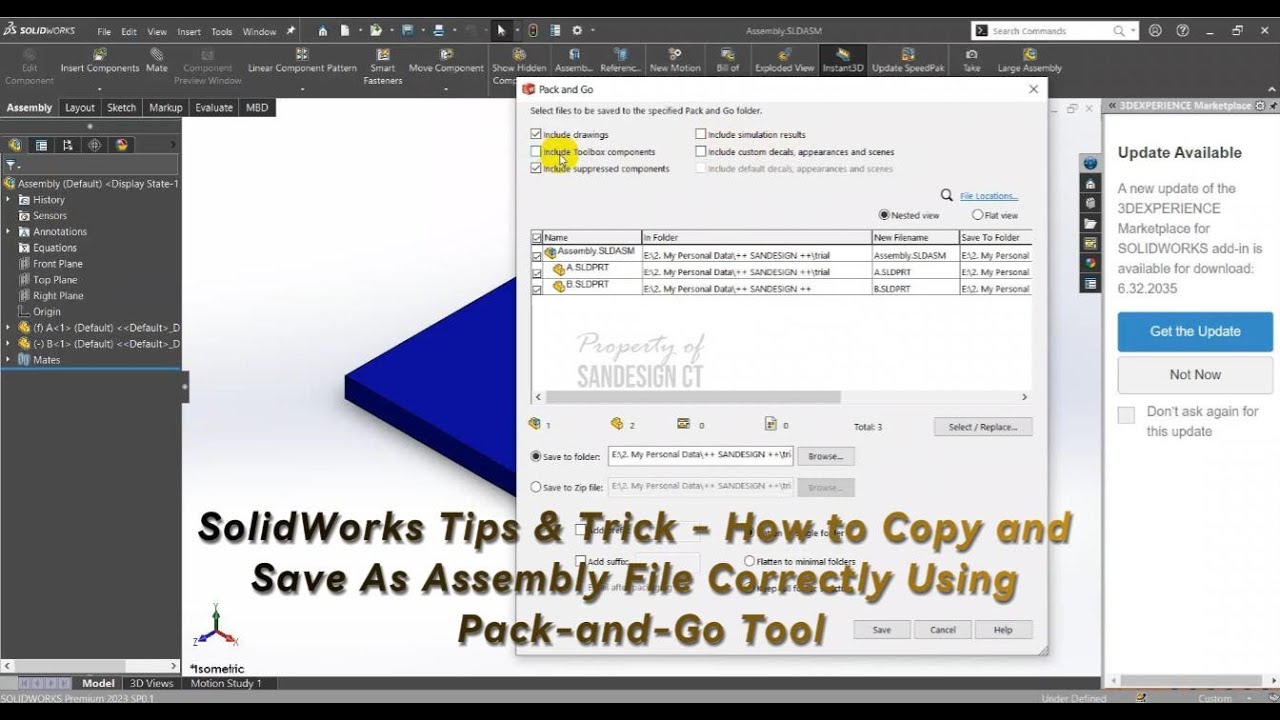Click Browse next to Save to folder
The image size is (1280, 720).
click(x=825, y=456)
